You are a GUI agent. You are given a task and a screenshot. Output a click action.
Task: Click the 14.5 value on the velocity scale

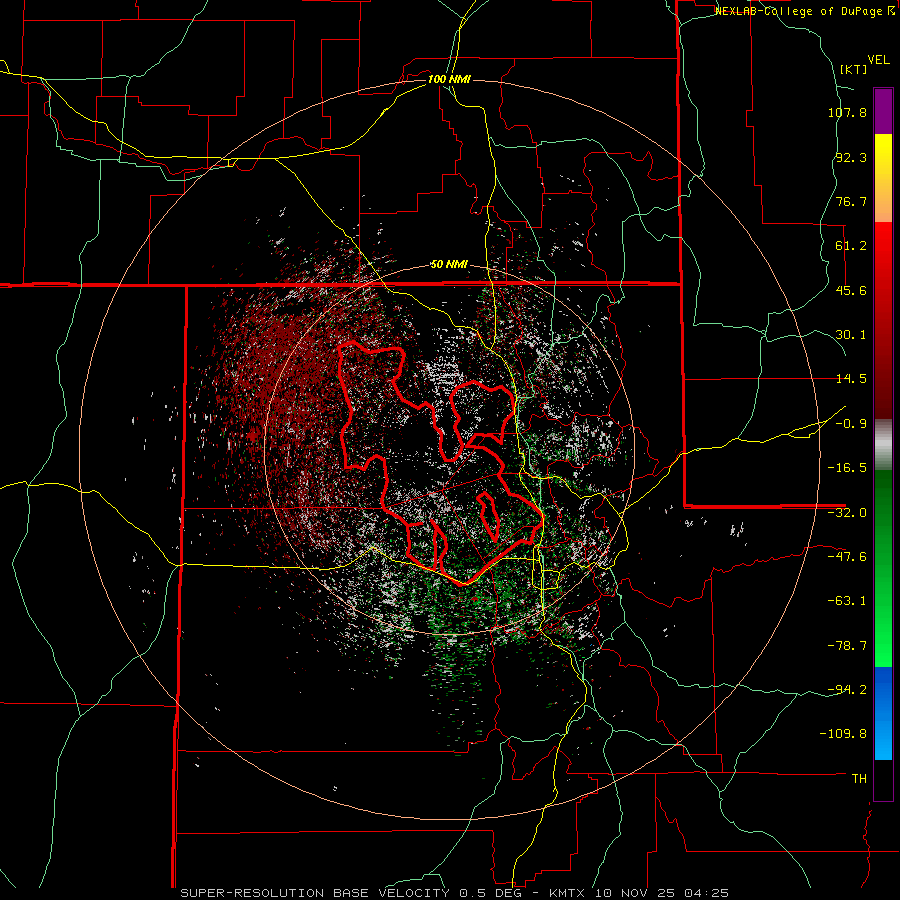[x=851, y=379]
